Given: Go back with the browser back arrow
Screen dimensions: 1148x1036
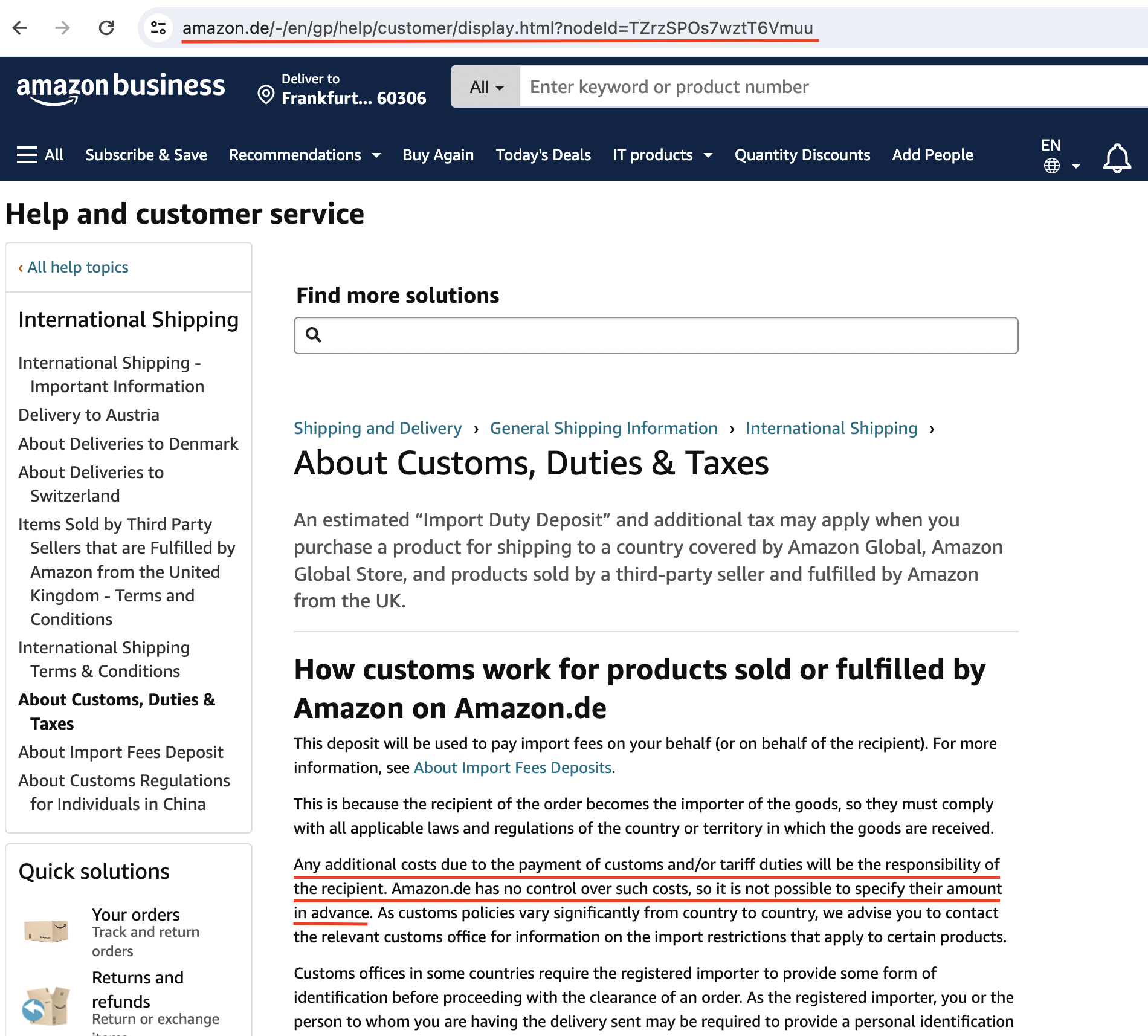Looking at the screenshot, I should click(20, 28).
